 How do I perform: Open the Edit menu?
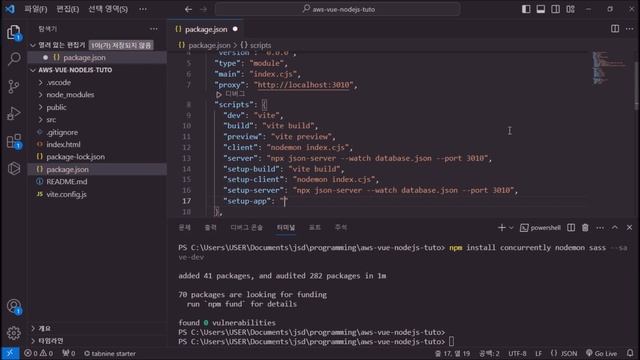click(x=67, y=9)
